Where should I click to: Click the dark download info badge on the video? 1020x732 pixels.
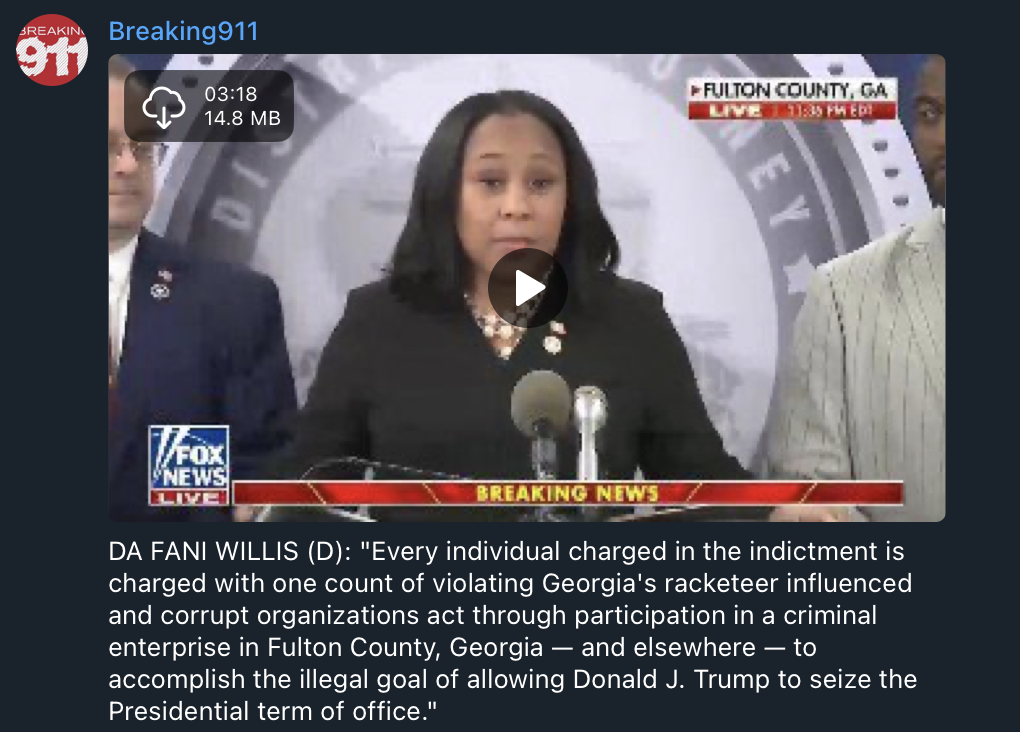click(209, 106)
